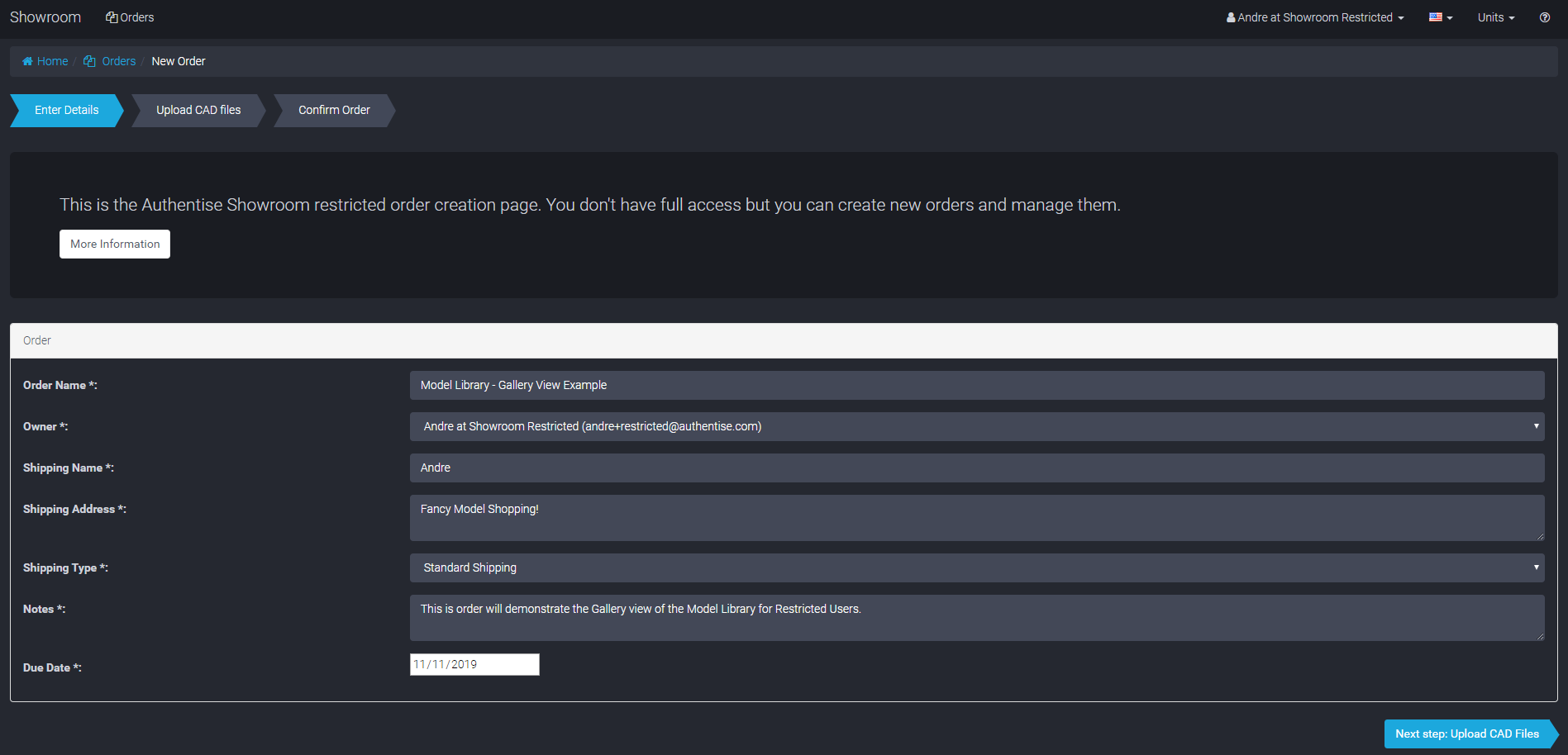Click Next step: Upload CAD Files button

(1466, 734)
